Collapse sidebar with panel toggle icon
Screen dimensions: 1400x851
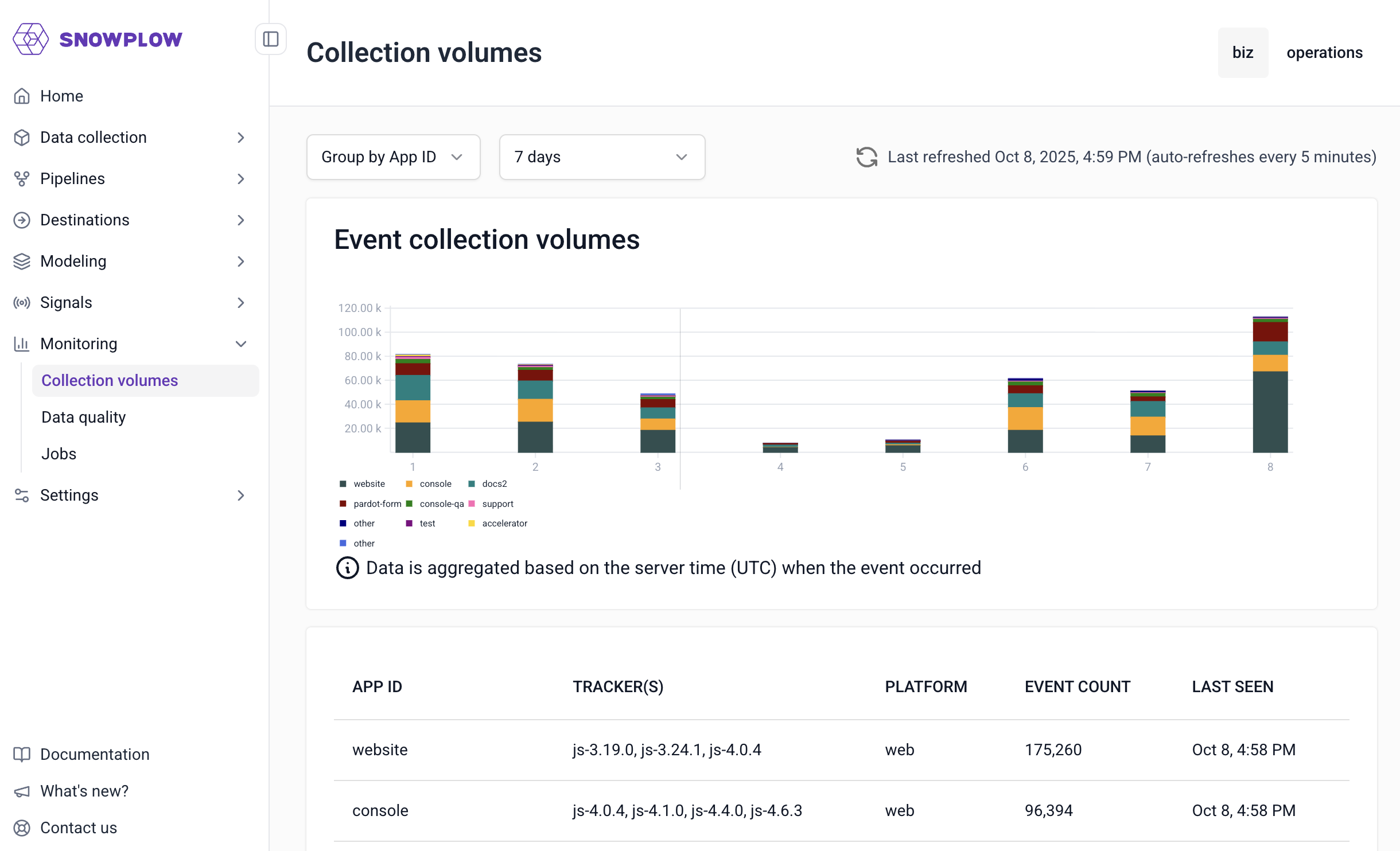click(270, 39)
